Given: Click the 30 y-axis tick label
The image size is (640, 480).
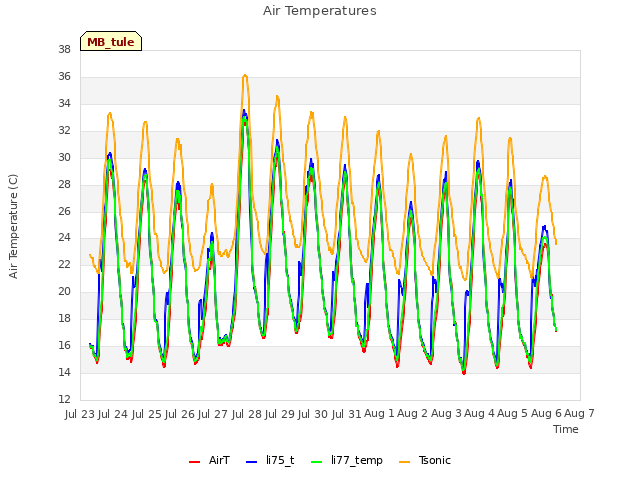Looking at the screenshot, I should point(64,158).
